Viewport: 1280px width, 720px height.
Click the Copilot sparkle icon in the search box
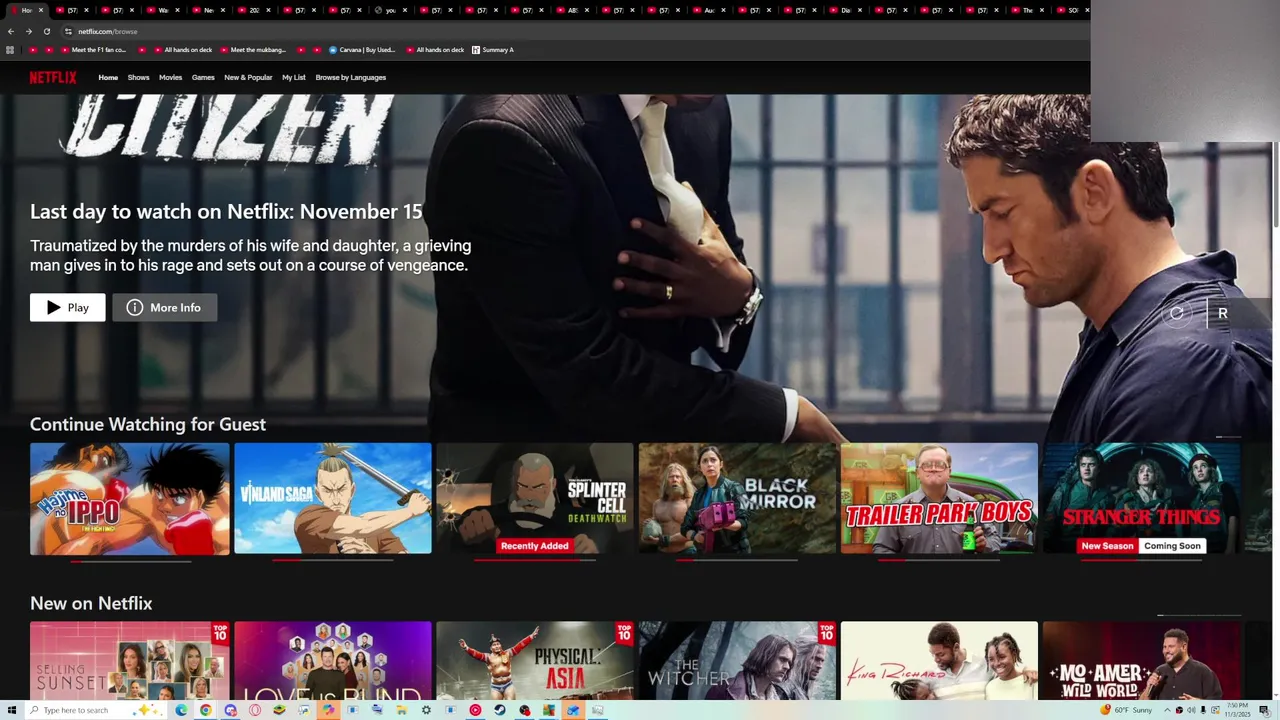pyautogui.click(x=148, y=710)
